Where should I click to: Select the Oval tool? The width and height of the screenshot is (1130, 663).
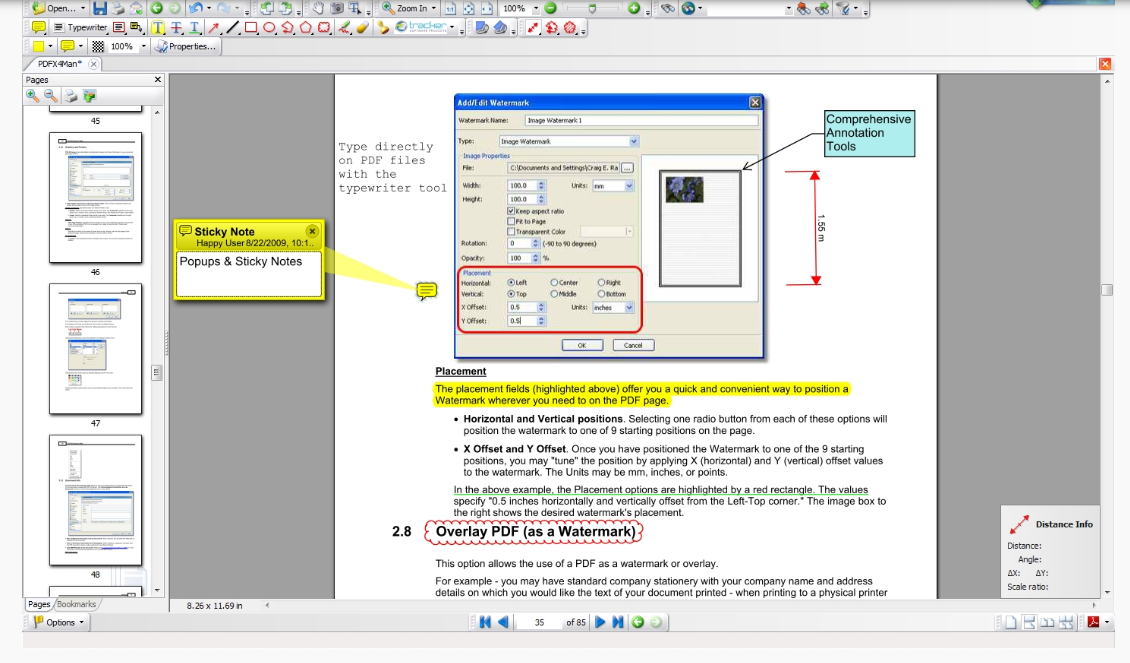click(x=269, y=27)
